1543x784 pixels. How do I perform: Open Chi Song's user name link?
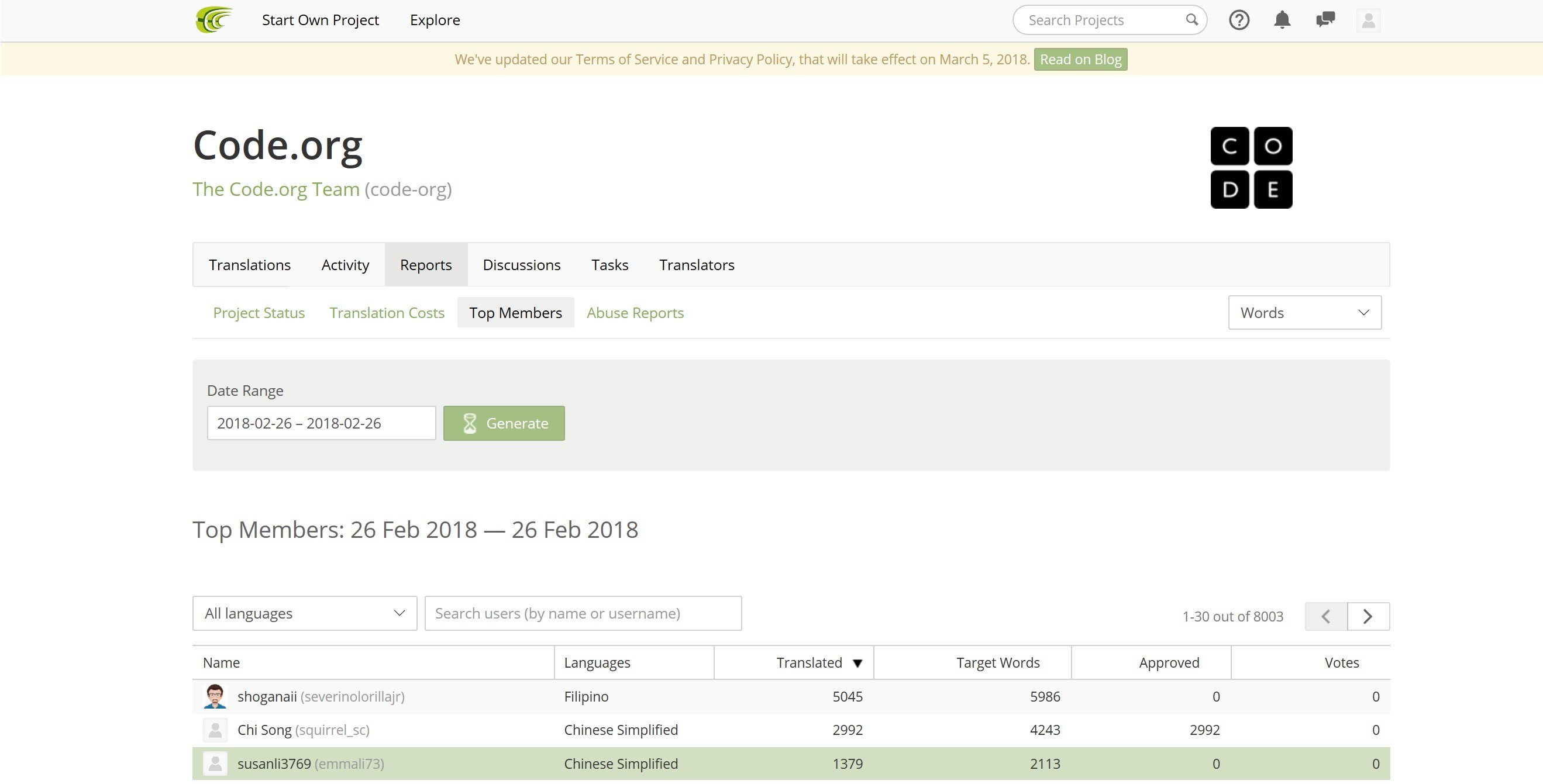point(264,730)
